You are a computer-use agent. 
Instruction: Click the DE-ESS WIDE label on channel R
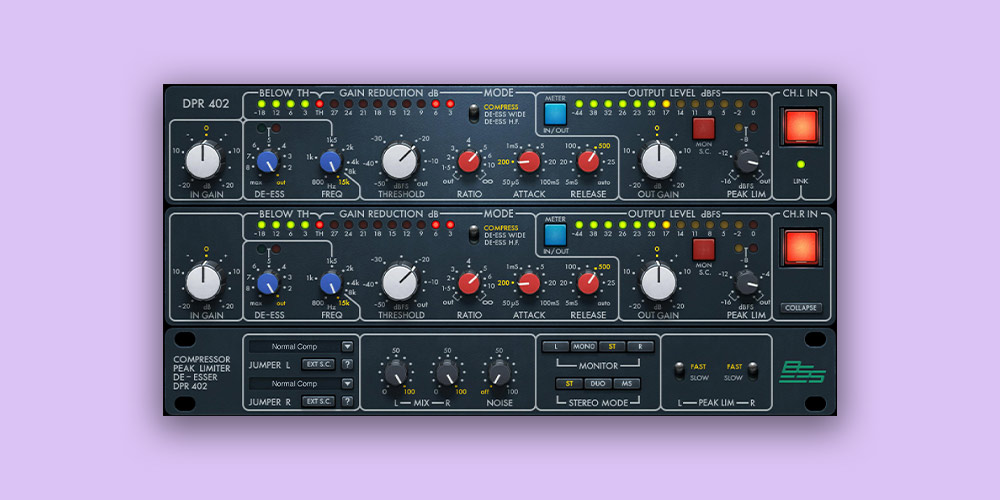click(x=504, y=235)
